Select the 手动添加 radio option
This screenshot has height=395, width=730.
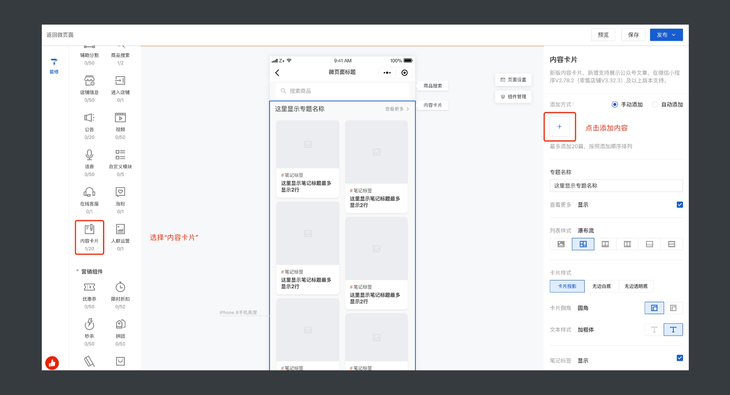615,104
